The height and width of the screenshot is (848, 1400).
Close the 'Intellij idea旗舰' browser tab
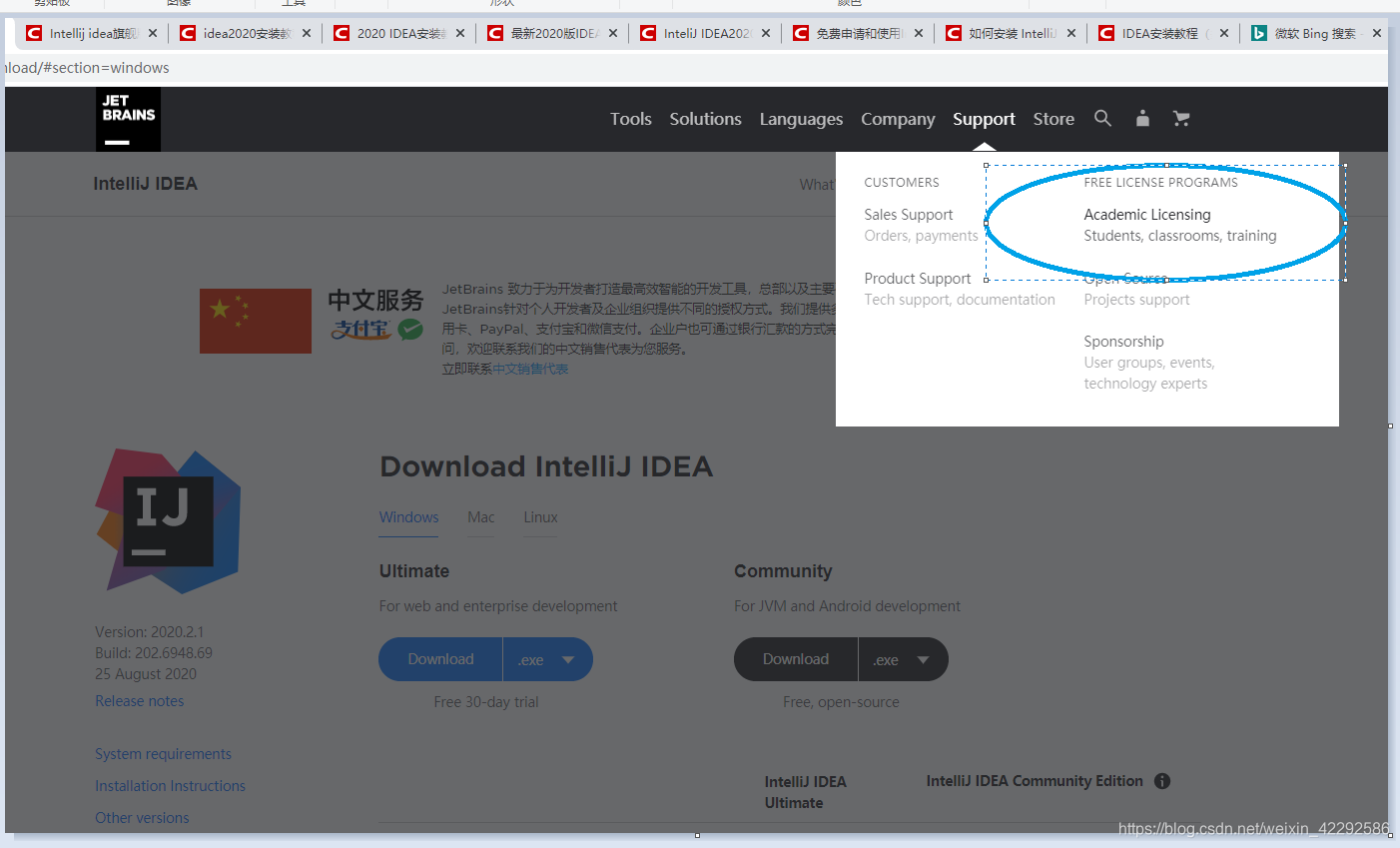click(x=153, y=33)
